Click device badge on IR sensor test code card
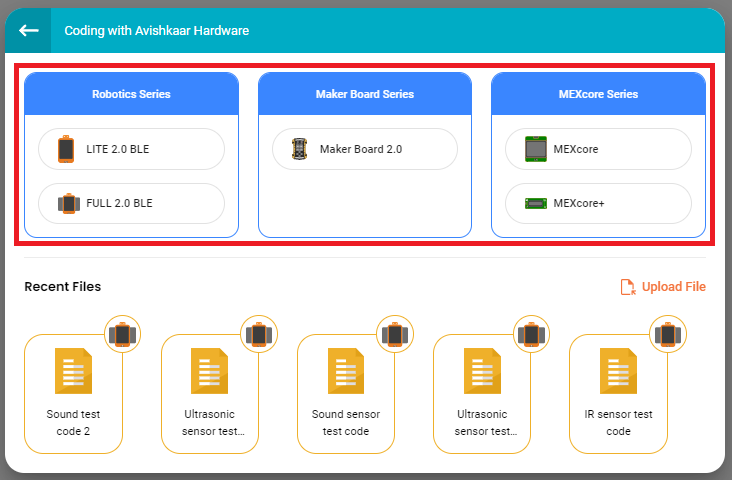Screen dimensions: 732x480 668,334
